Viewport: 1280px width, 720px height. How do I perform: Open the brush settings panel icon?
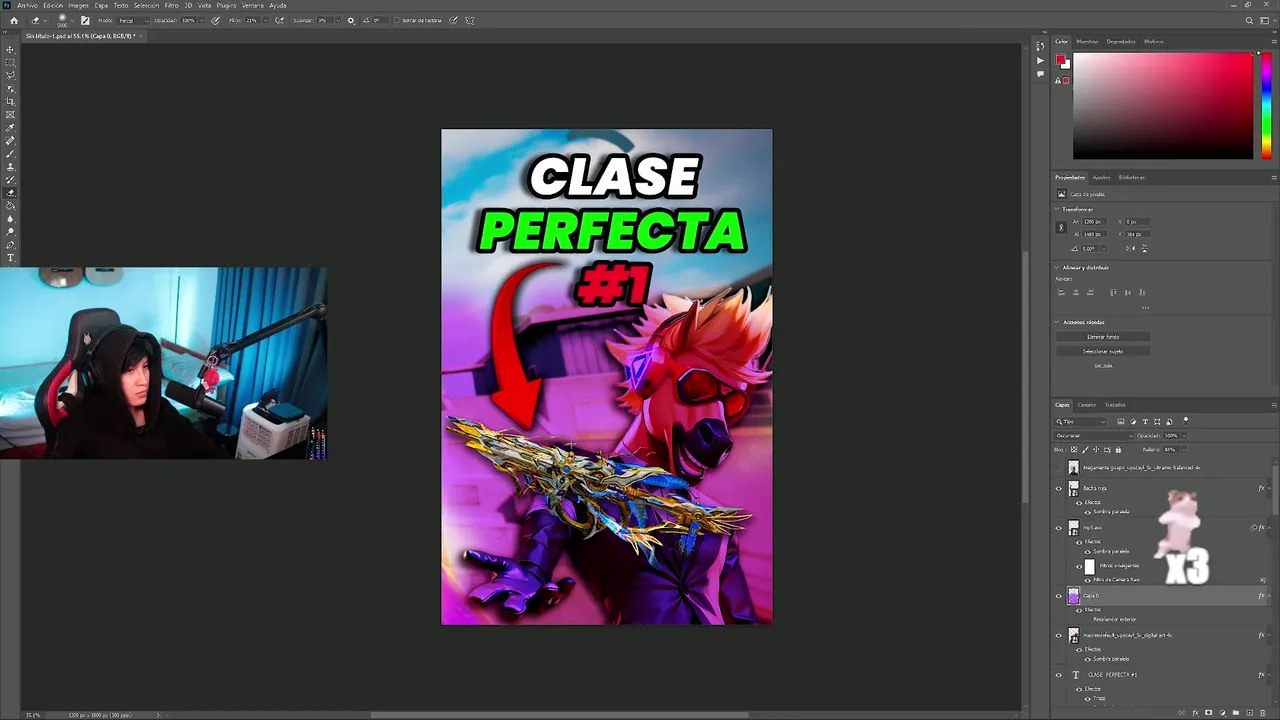tap(85, 20)
